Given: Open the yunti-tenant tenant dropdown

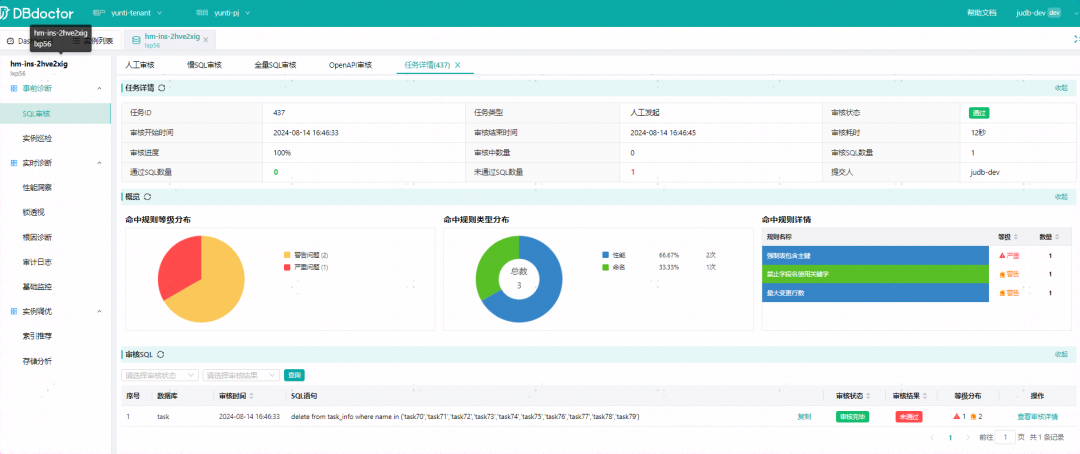Looking at the screenshot, I should pos(137,13).
